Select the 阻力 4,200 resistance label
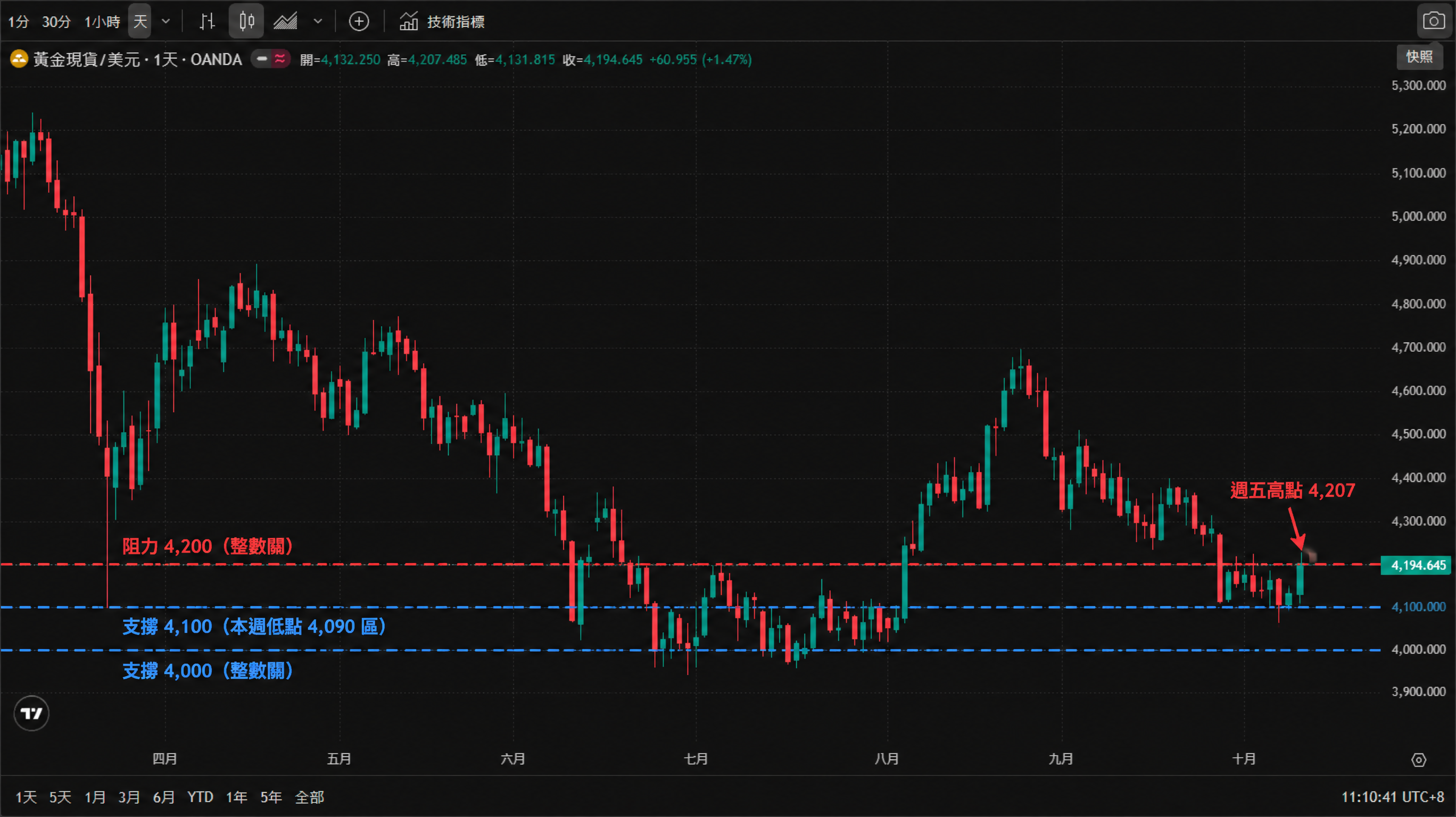This screenshot has width=1456, height=817. (x=208, y=546)
